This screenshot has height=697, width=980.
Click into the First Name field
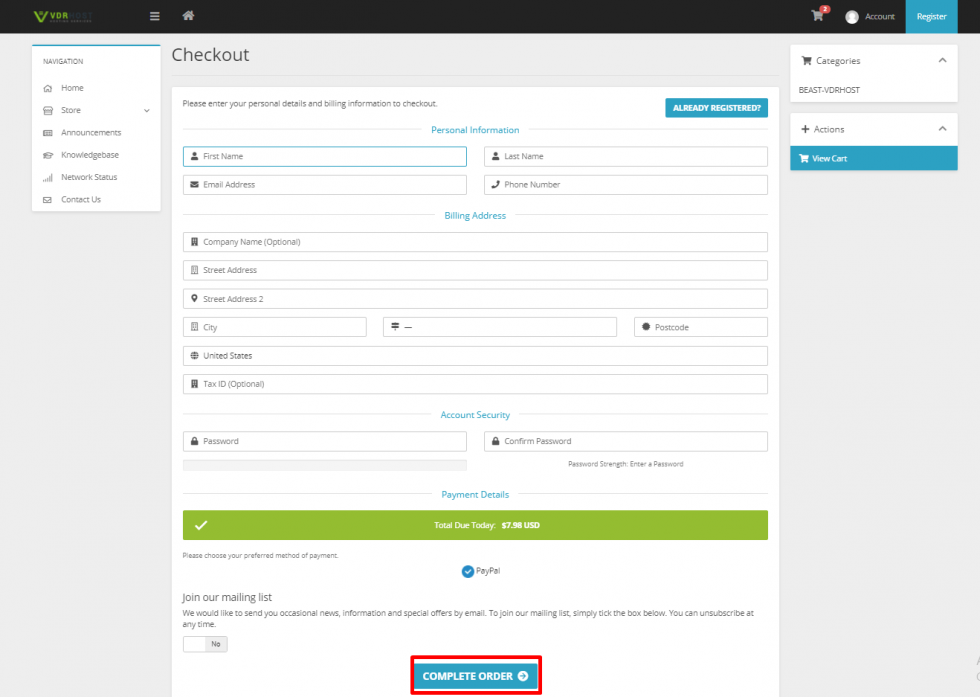point(325,157)
